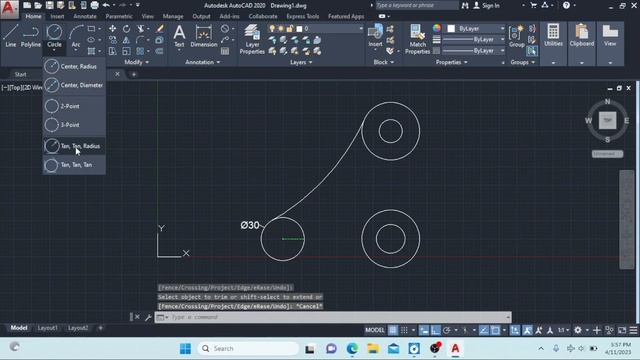Click the Undo arrow icon
Screen dimensions: 640x360
[x=106, y=5]
